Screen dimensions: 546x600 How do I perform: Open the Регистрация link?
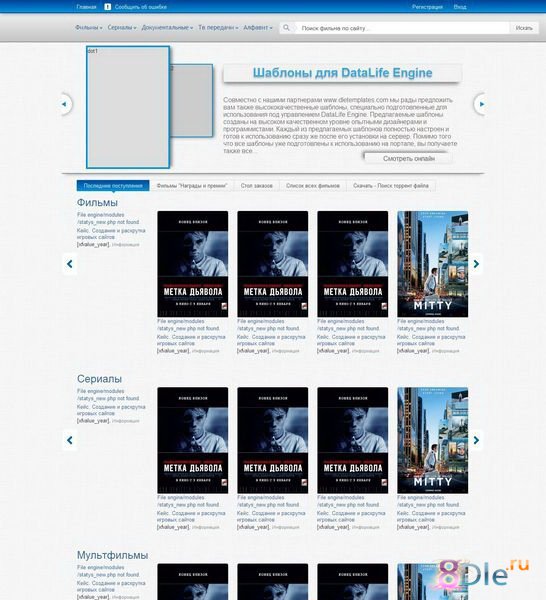tap(427, 7)
